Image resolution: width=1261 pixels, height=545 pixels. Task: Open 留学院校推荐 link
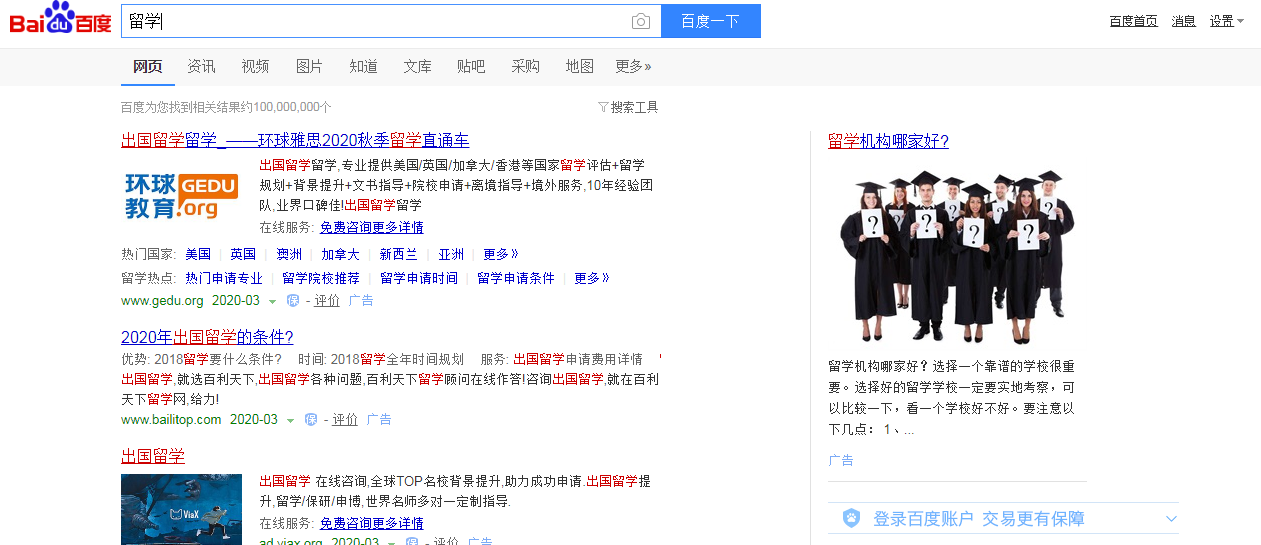click(x=321, y=278)
